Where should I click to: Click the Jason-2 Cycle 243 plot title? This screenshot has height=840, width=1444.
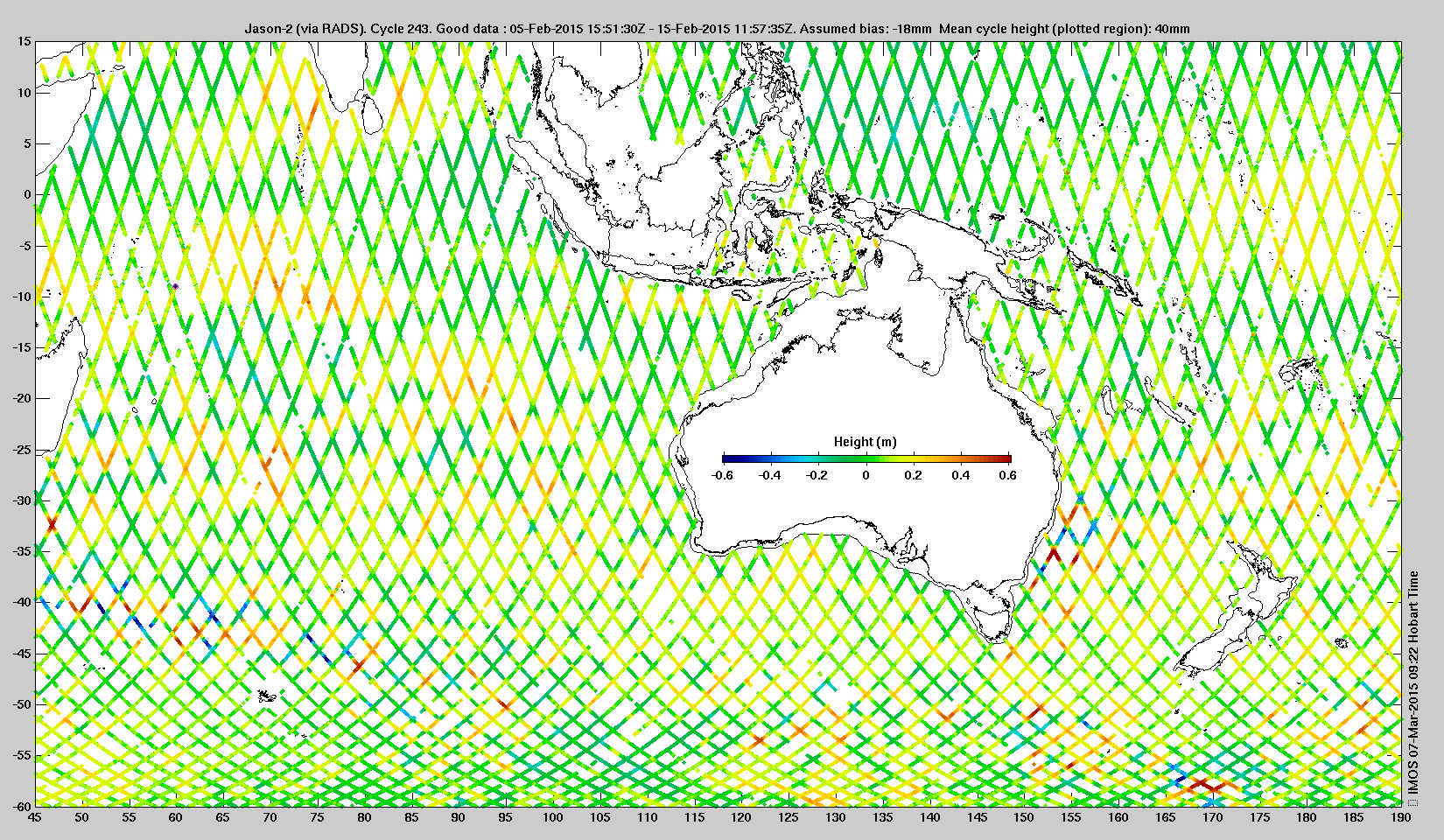click(x=718, y=29)
